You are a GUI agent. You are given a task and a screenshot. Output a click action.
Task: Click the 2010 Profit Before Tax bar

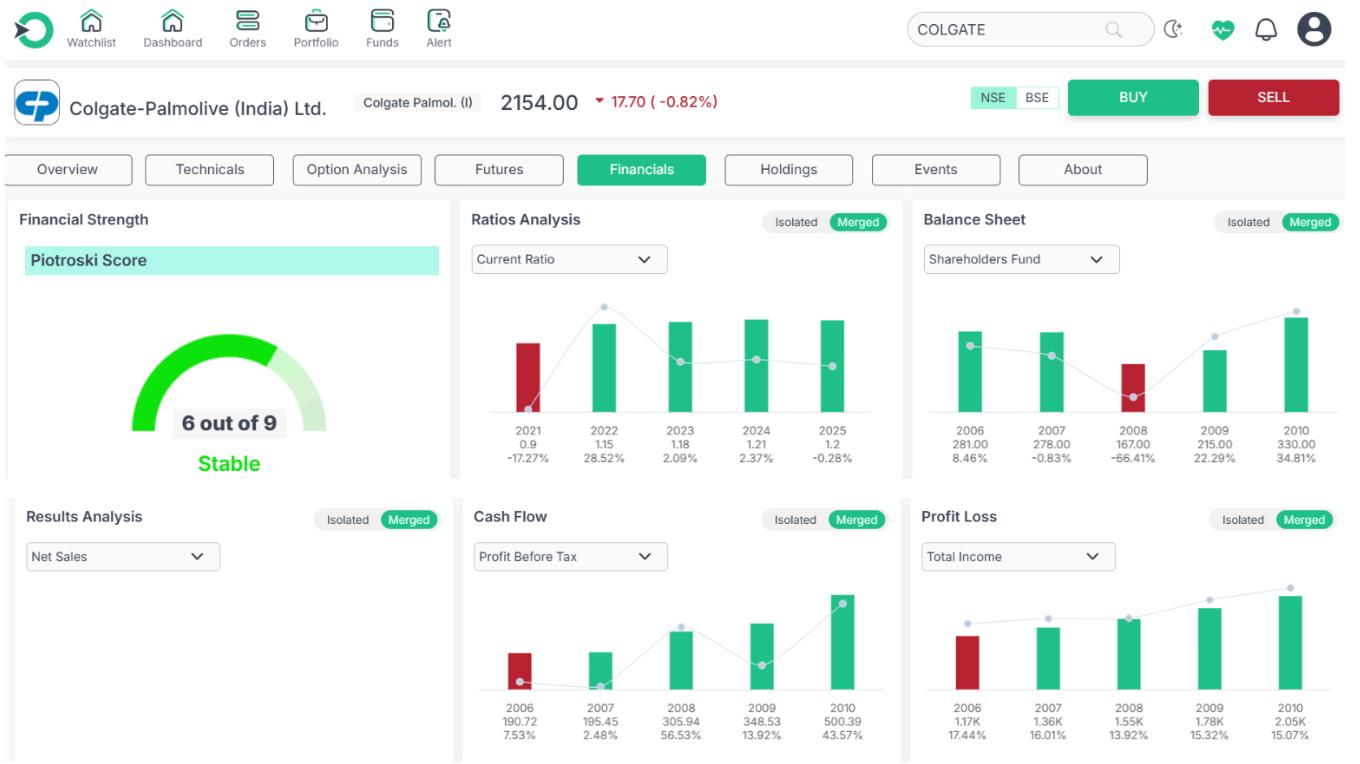pyautogui.click(x=843, y=642)
